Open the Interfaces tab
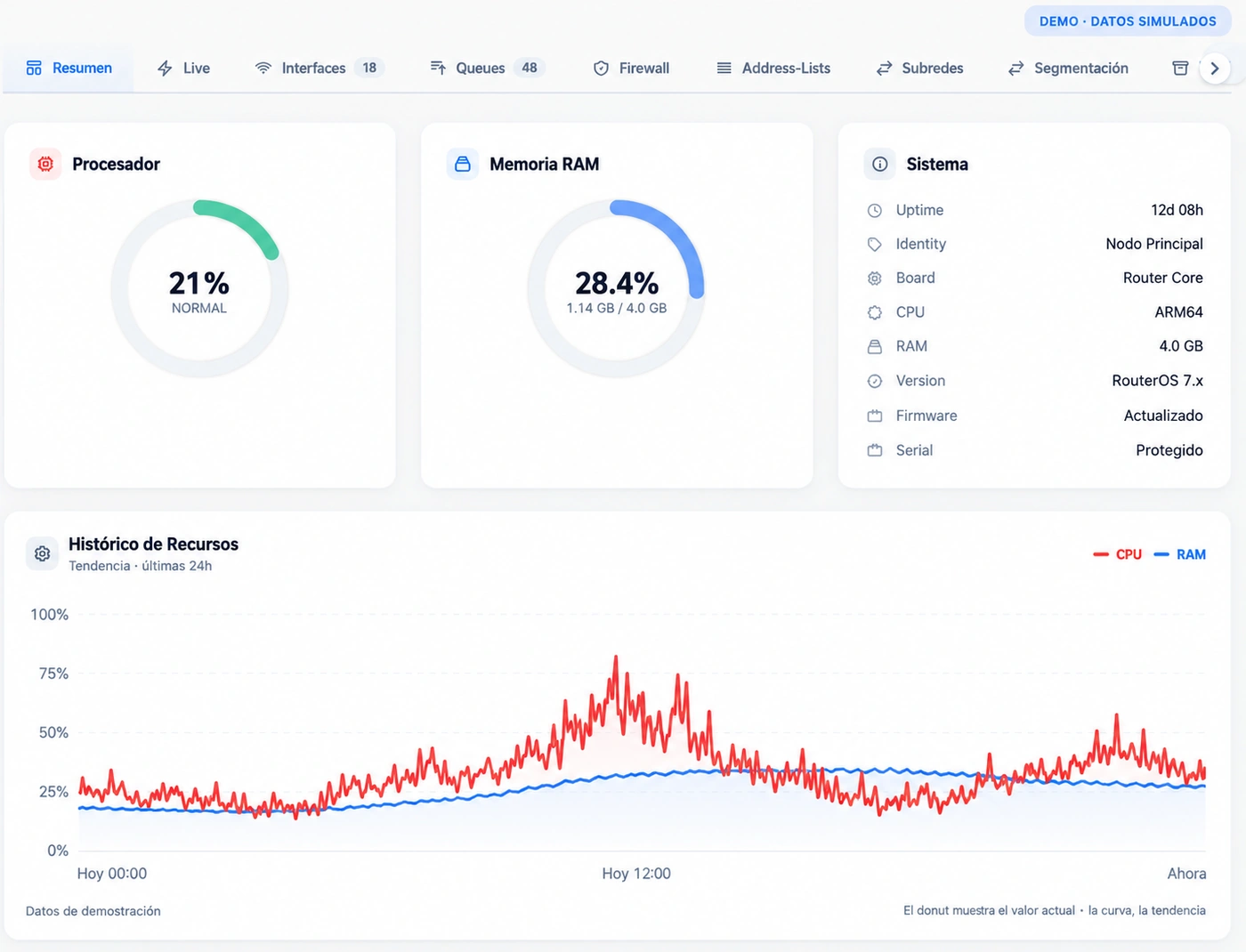This screenshot has width=1246, height=952. [319, 69]
